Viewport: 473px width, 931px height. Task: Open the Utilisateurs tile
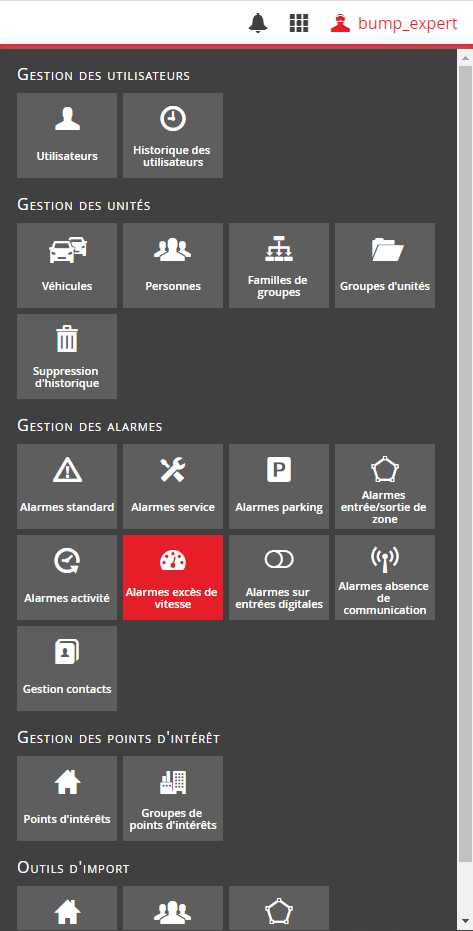[67, 135]
